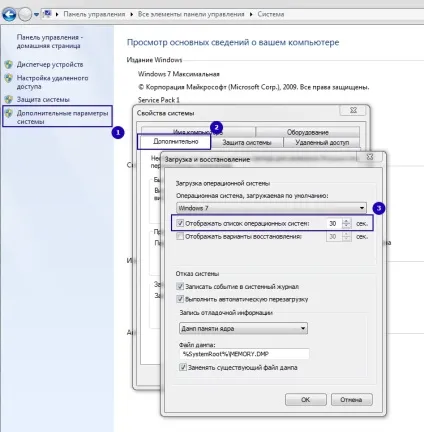Open Настройка удаленного доступа link
424x432 pixels.
tap(52, 82)
